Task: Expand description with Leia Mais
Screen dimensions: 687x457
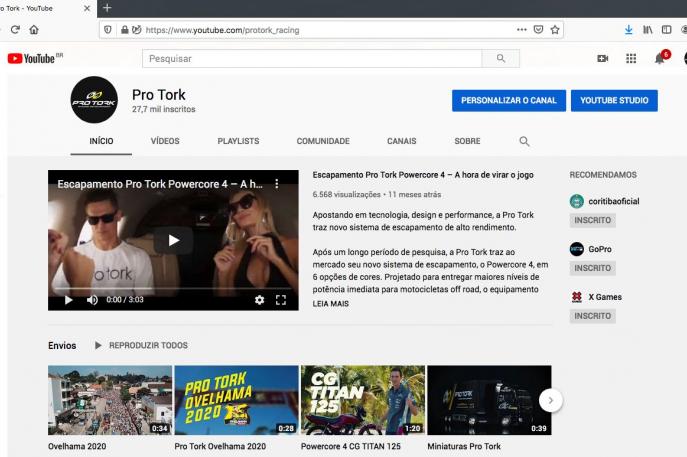Action: coord(330,304)
